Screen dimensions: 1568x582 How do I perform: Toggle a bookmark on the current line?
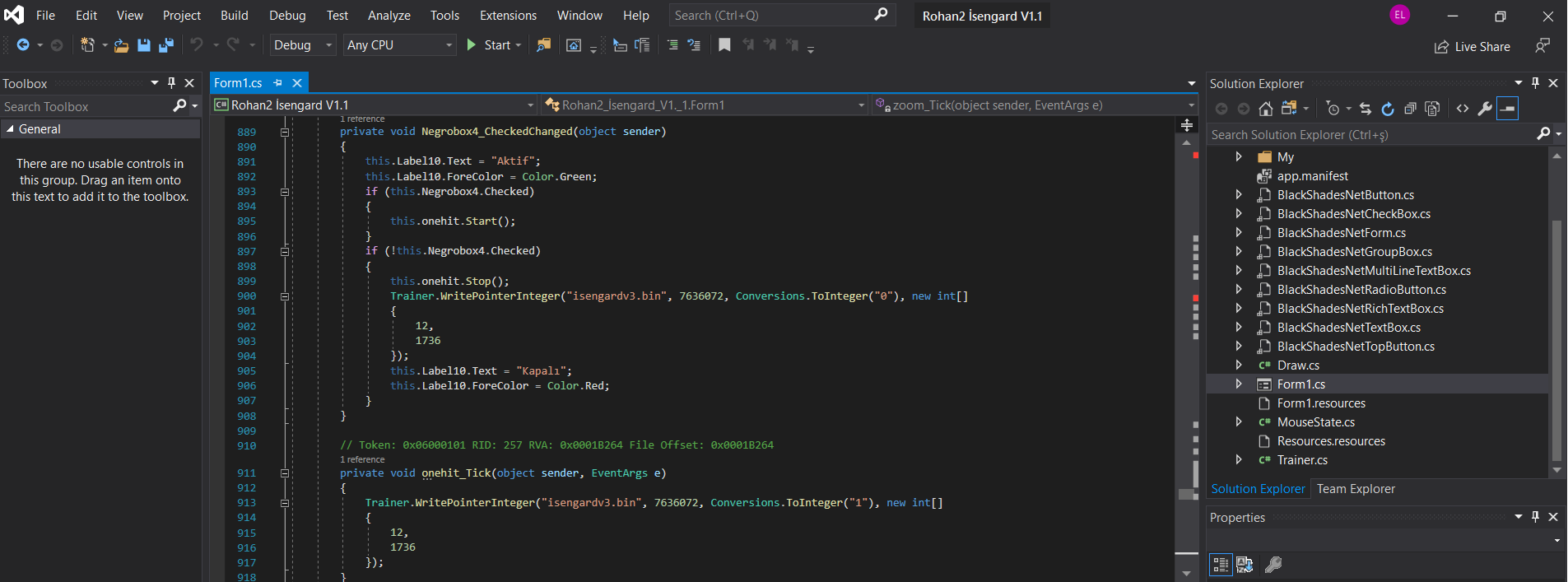tap(724, 45)
